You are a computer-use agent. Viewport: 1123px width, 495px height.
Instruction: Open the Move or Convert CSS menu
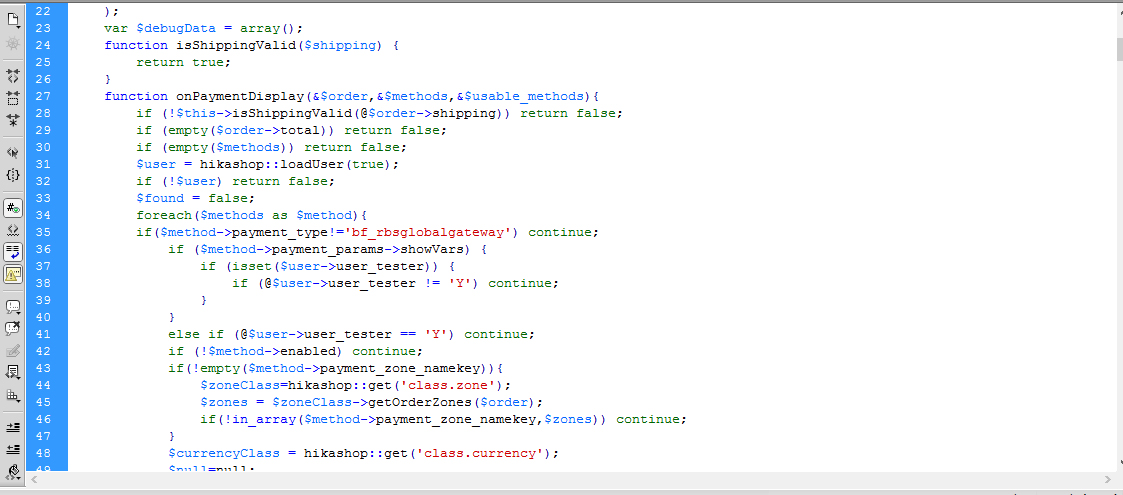(x=13, y=395)
